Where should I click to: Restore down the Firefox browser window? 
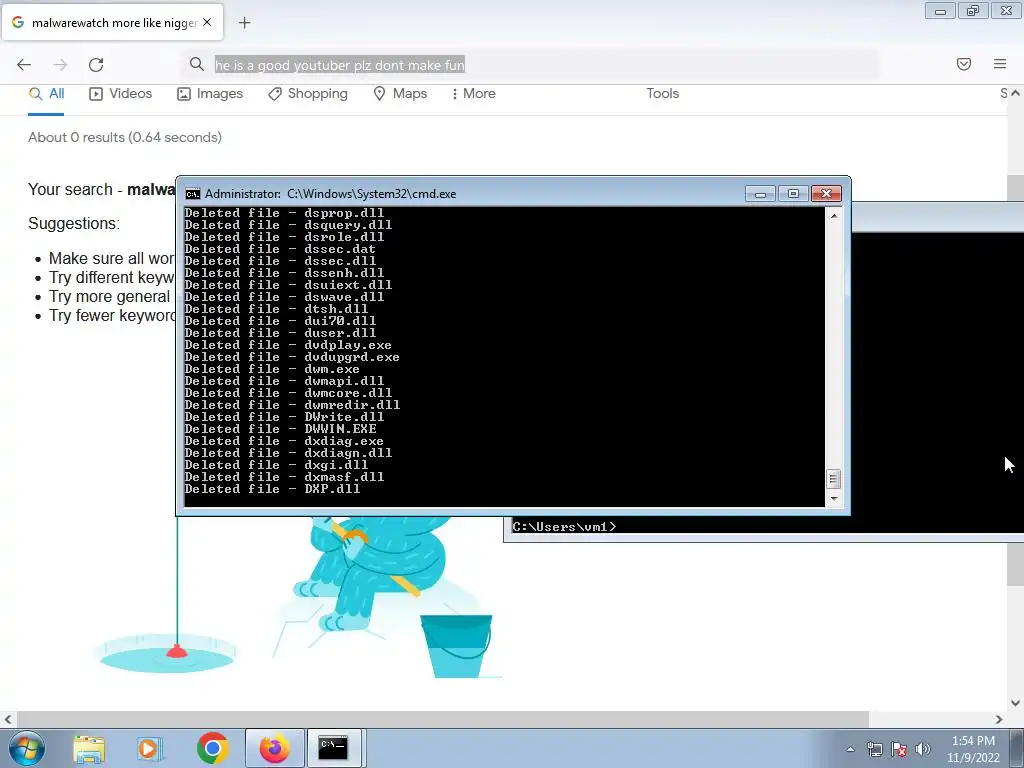[973, 11]
